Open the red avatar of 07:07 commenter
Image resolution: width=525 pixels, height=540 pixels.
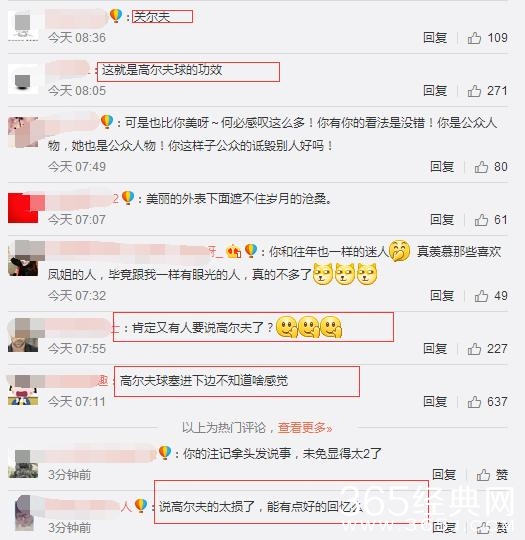click(23, 208)
